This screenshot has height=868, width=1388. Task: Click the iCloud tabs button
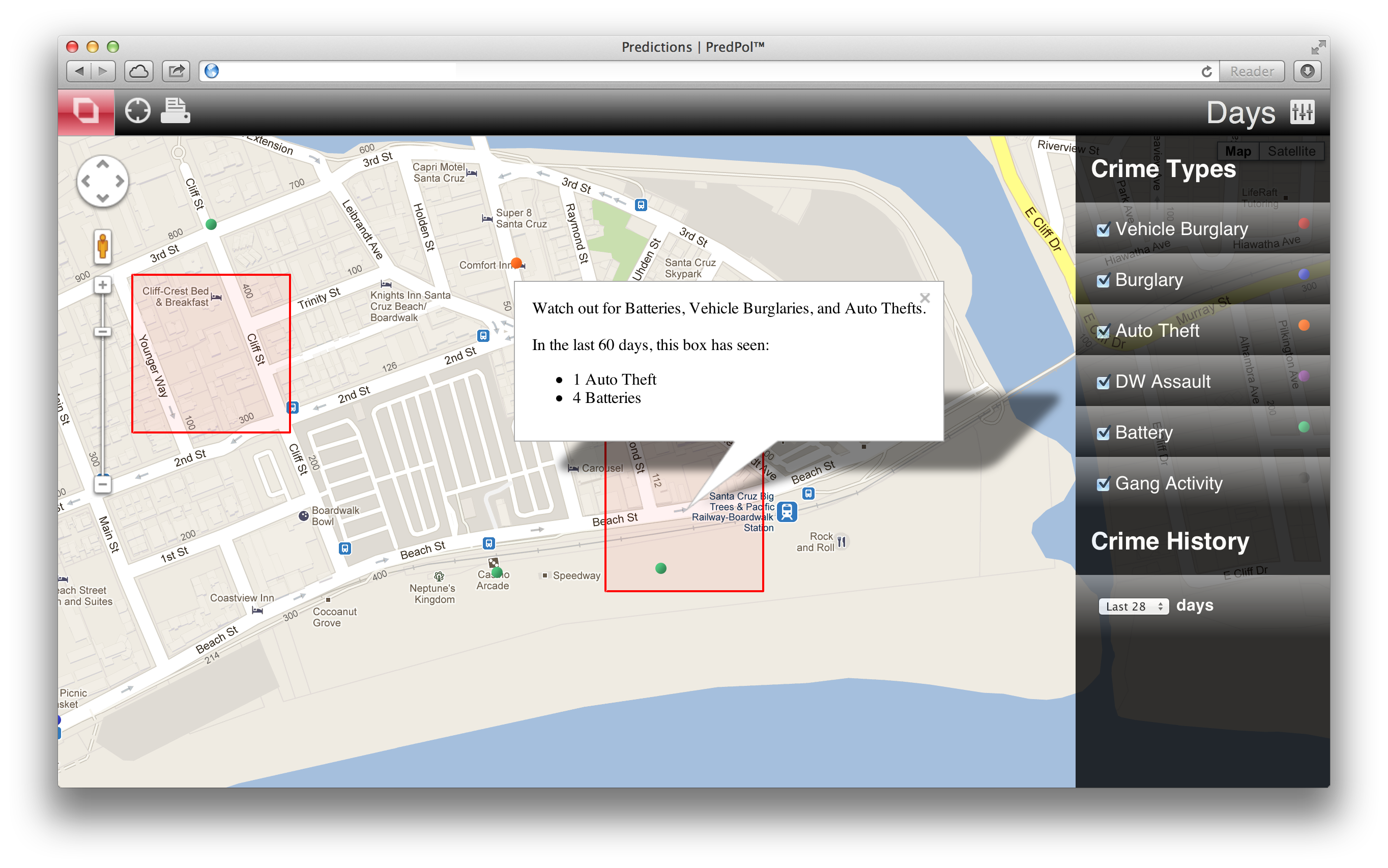[x=138, y=71]
